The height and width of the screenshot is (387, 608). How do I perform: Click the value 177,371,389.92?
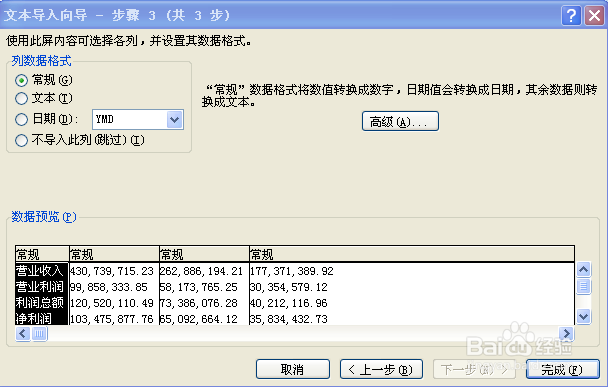[292, 271]
